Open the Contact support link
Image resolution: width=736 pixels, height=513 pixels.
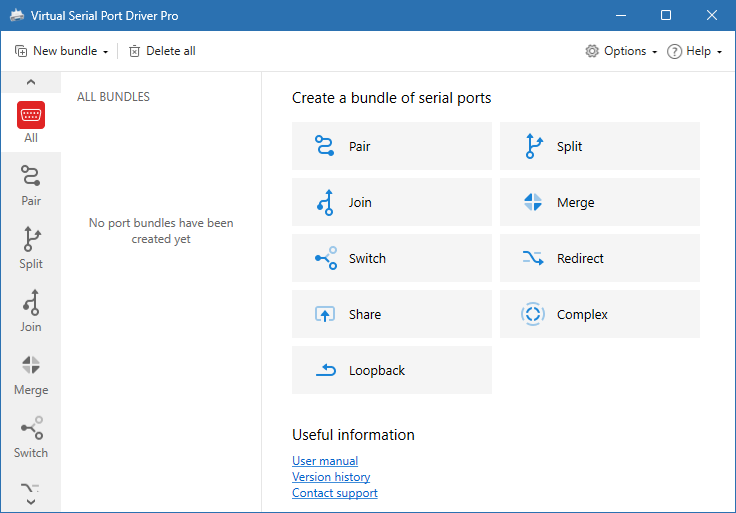click(335, 493)
